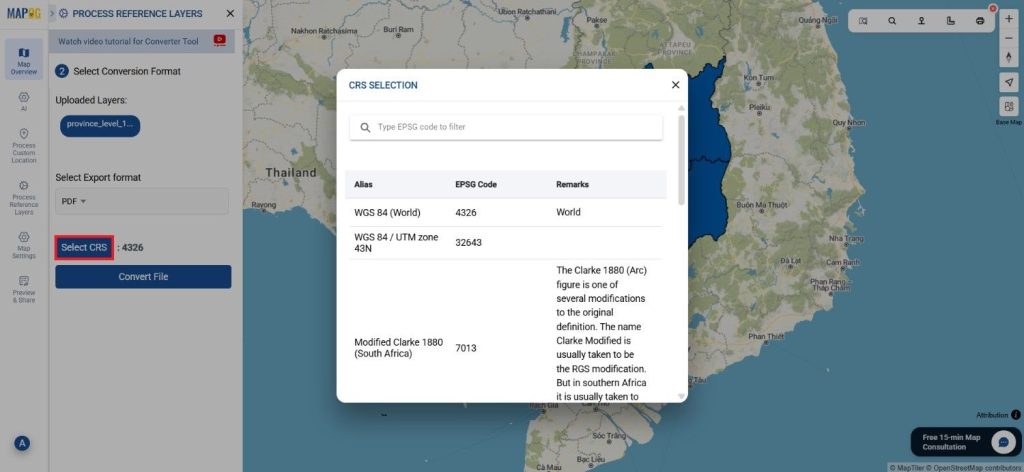Close the CRS Selection dialog
Screen dimensions: 1024x472
pos(675,85)
